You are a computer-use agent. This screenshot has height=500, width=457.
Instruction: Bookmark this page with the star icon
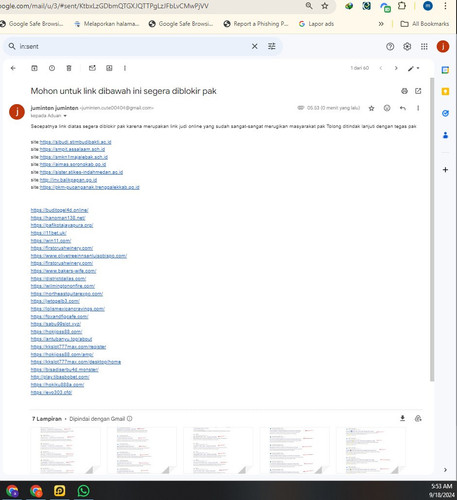(x=325, y=6)
